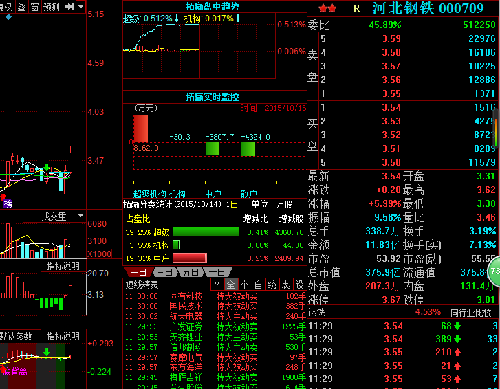Open the 总手 volume indicator dropdown
The image size is (500, 389).
pyautogui.click(x=80, y=216)
